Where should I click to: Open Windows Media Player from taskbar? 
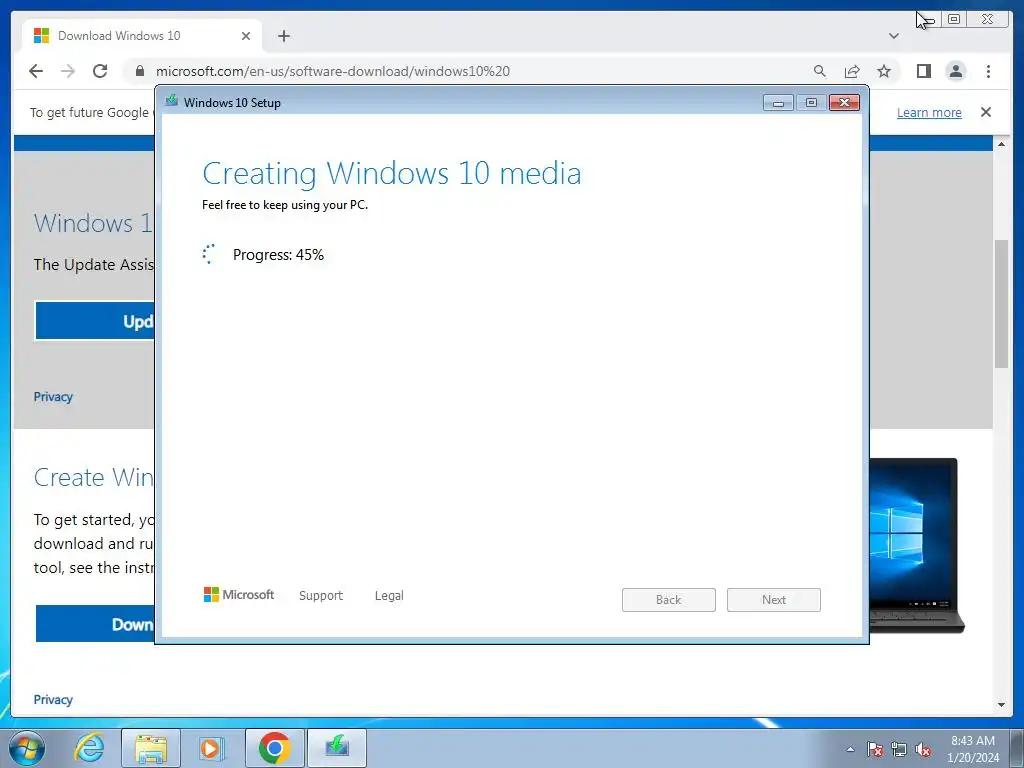coord(211,748)
